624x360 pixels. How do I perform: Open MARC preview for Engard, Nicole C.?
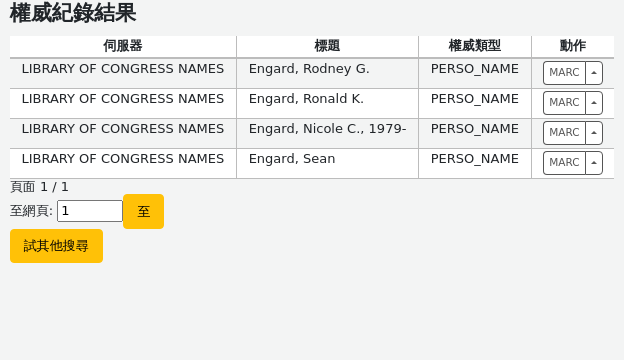564,133
